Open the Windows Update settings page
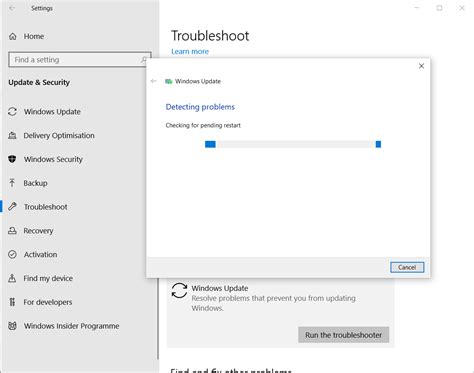Viewport: 474px width, 373px height. 52,112
